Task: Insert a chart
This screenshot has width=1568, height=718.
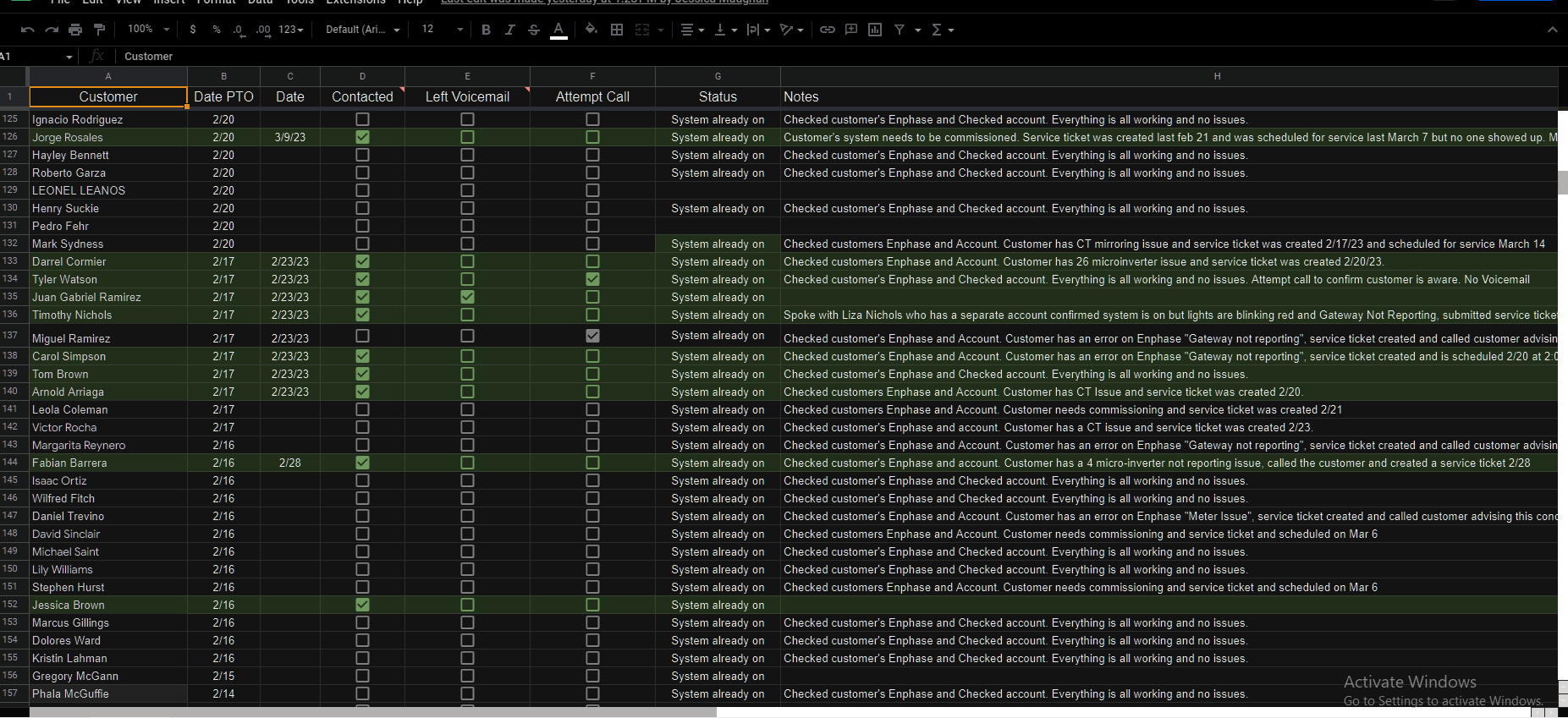Action: (x=875, y=30)
